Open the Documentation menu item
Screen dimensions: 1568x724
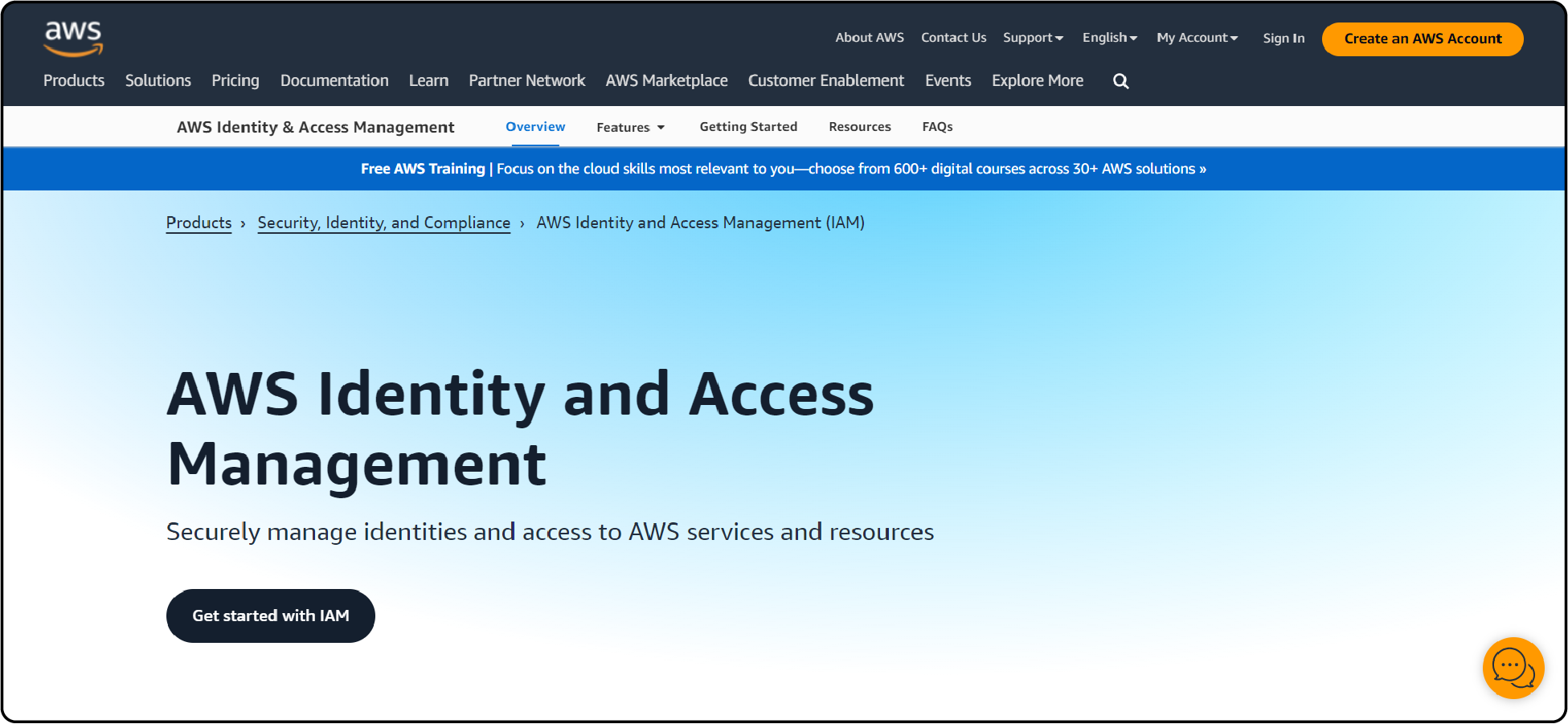coord(334,80)
